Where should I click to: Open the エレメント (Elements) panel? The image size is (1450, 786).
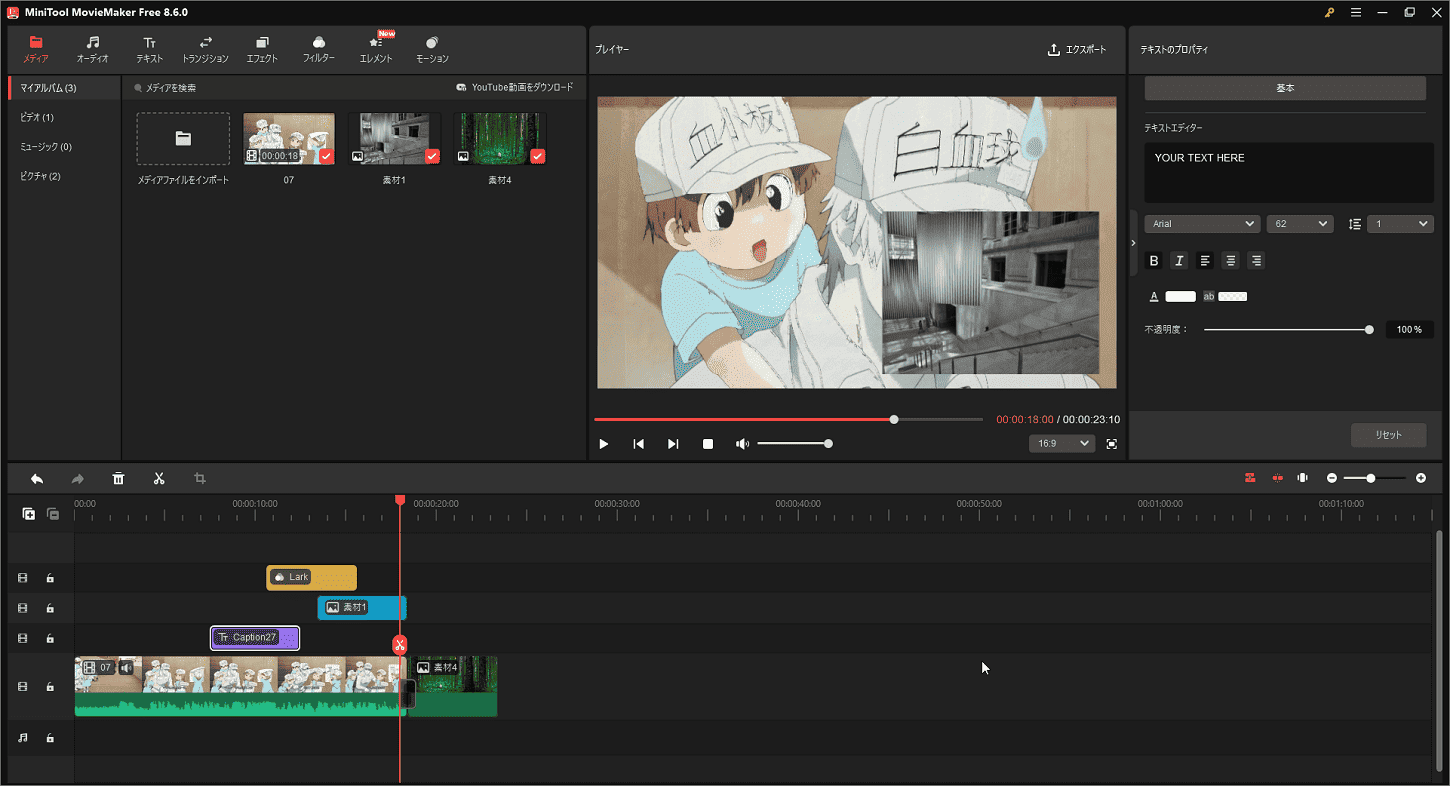tap(375, 48)
